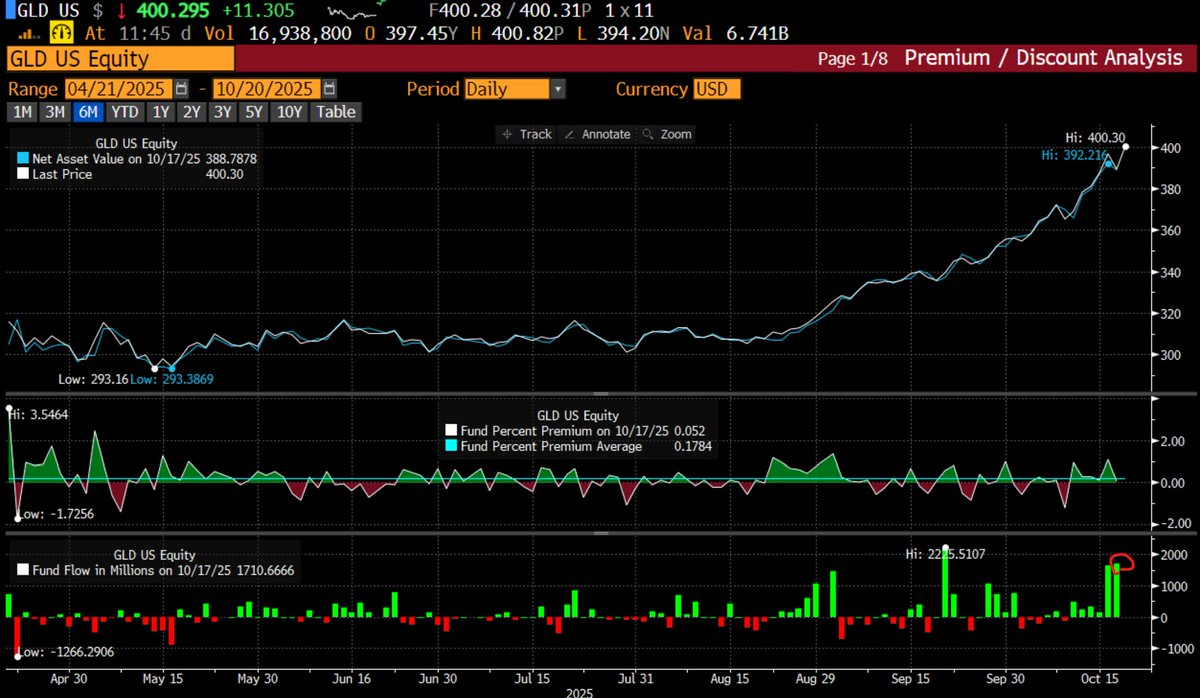Click the Jun 16 date label on the x-axis
Image resolution: width=1200 pixels, height=698 pixels.
click(350, 678)
